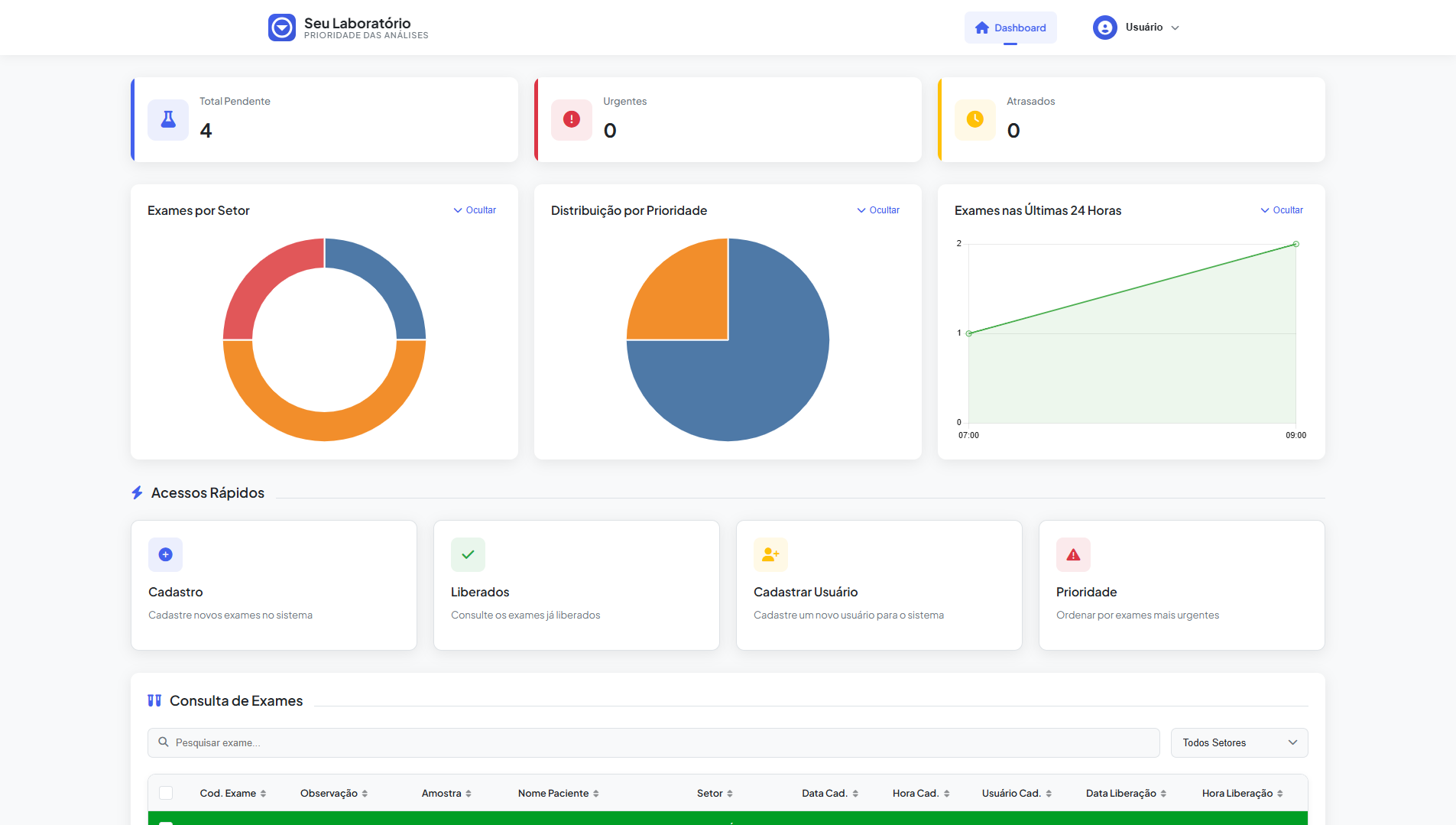Hide the Exames por Setor chart
This screenshot has height=825, width=1456.
(x=475, y=210)
